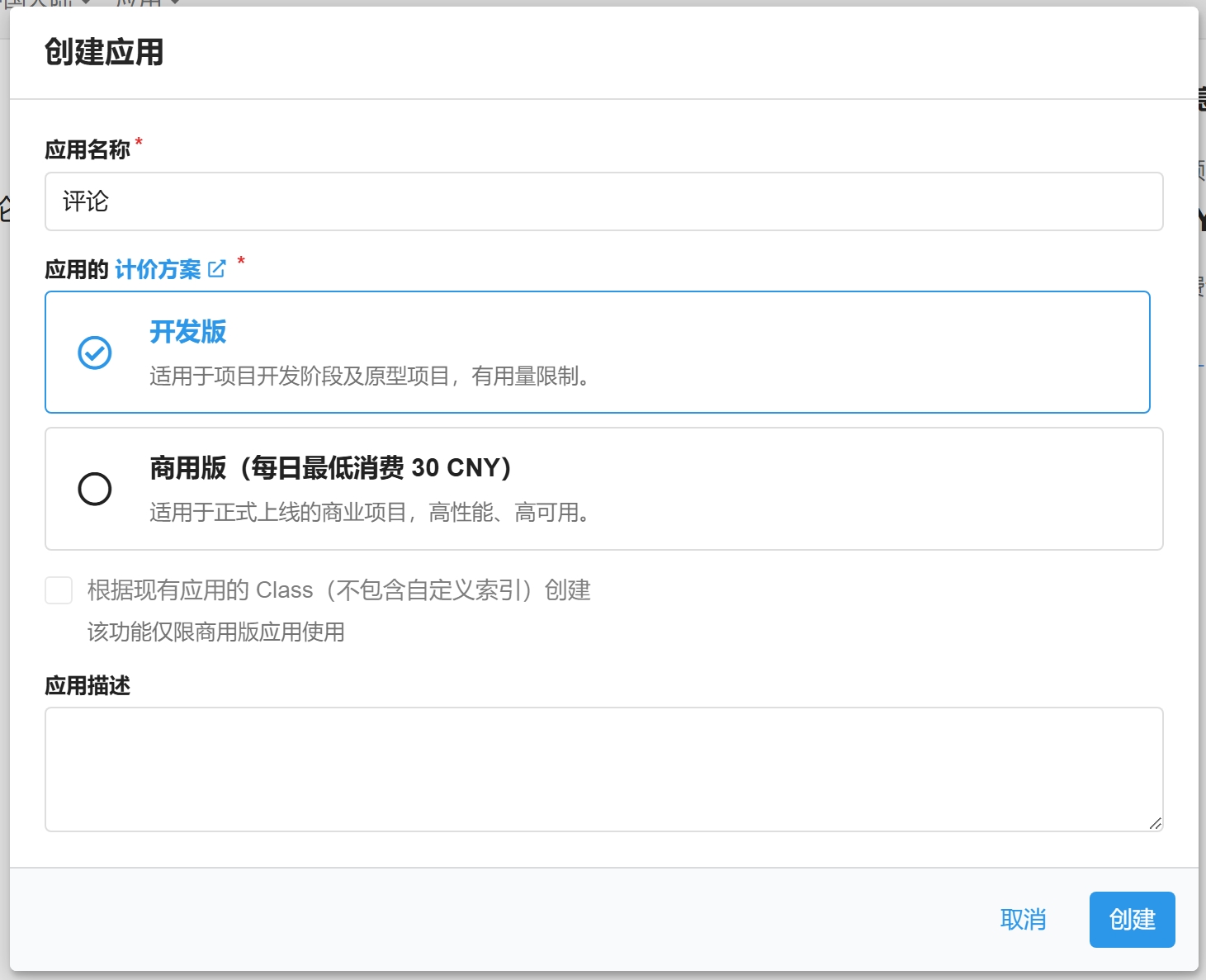Image resolution: width=1206 pixels, height=980 pixels.
Task: Pick the 商用版（每日最低消费 30 CNY）heading
Action: [x=330, y=468]
